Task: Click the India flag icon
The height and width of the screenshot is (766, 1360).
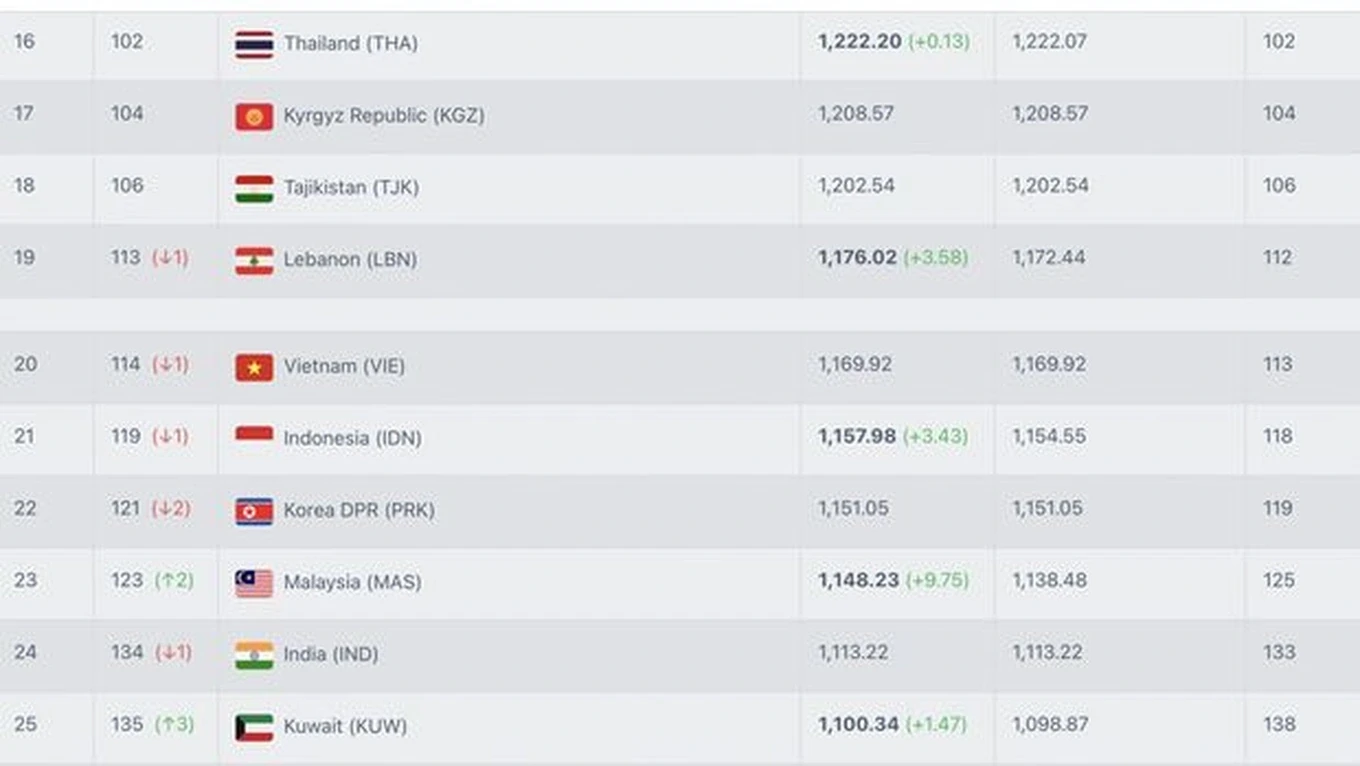Action: [x=254, y=655]
